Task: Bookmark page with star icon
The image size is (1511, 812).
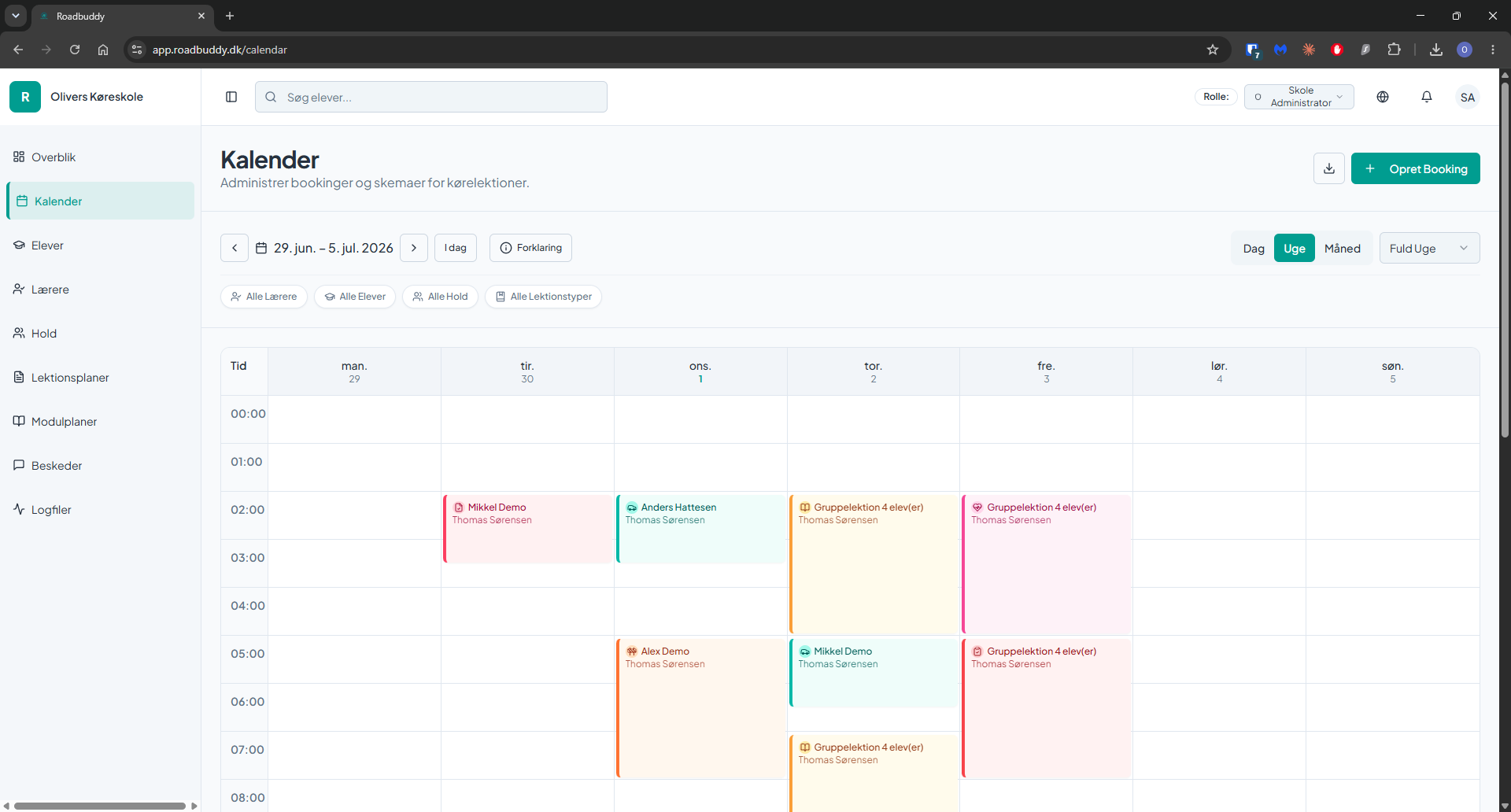Action: [1213, 50]
